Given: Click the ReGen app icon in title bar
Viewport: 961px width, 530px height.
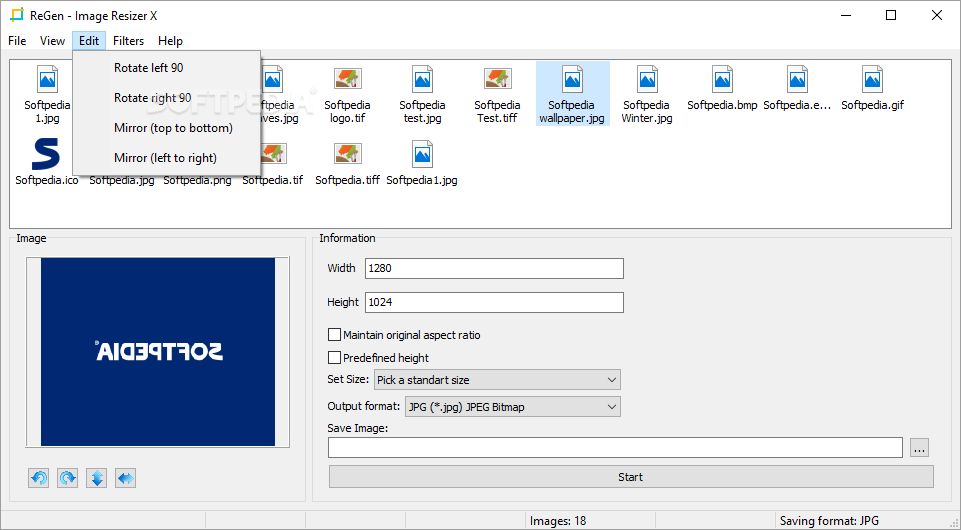Looking at the screenshot, I should click(x=17, y=15).
